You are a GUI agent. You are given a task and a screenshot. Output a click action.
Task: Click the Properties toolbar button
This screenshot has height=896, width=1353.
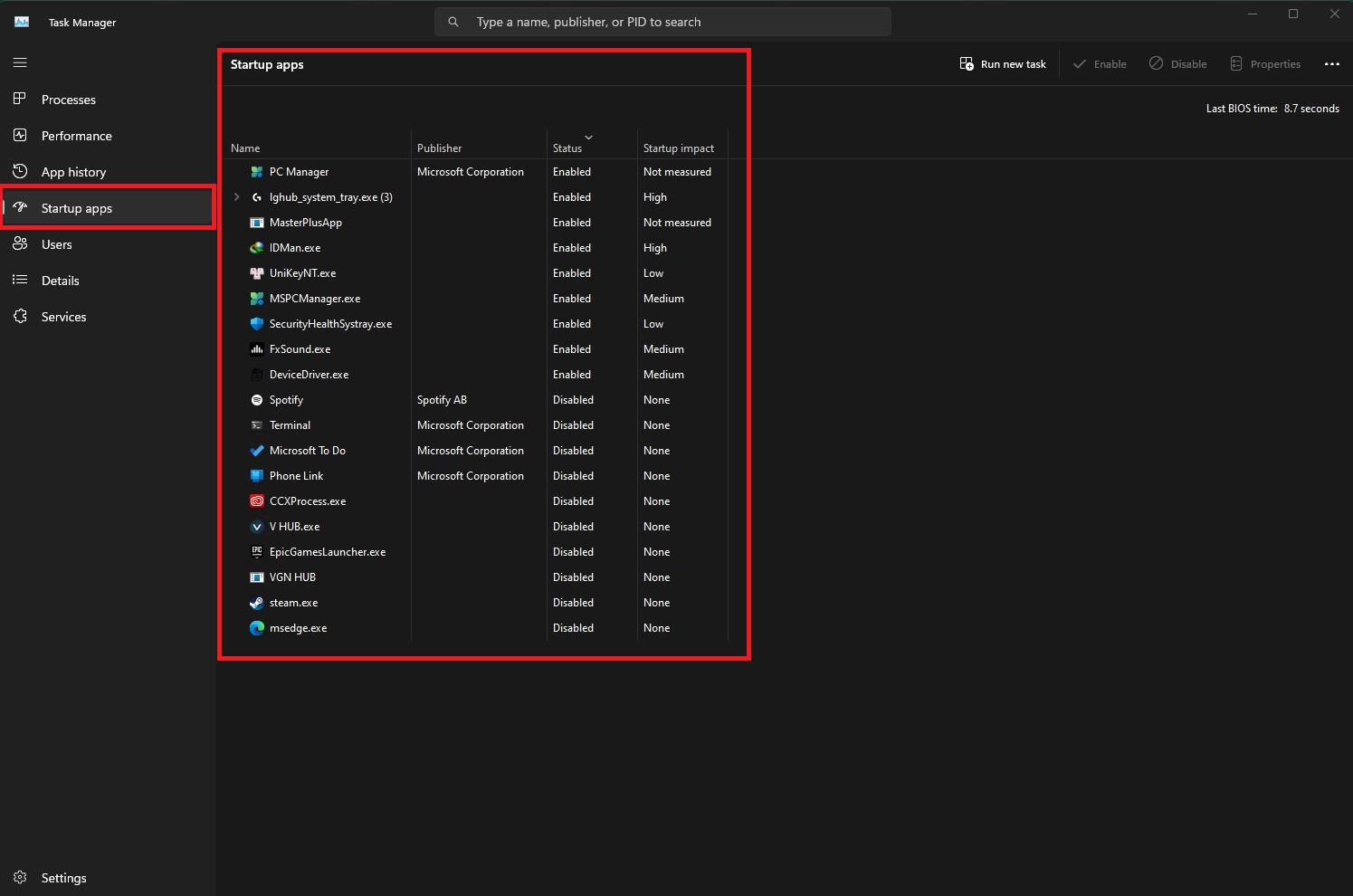[x=1265, y=64]
